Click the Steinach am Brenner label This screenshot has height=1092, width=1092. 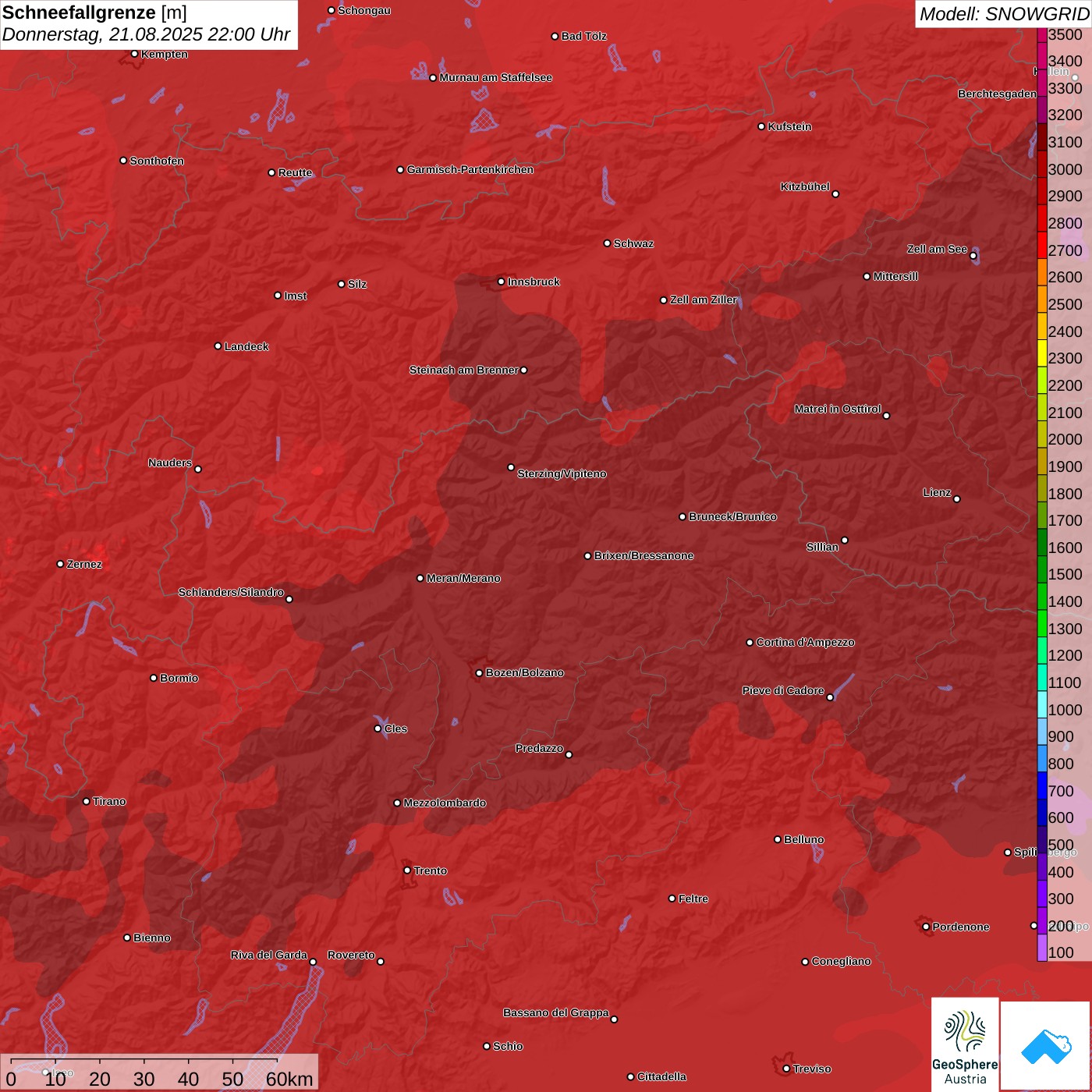coord(463,370)
